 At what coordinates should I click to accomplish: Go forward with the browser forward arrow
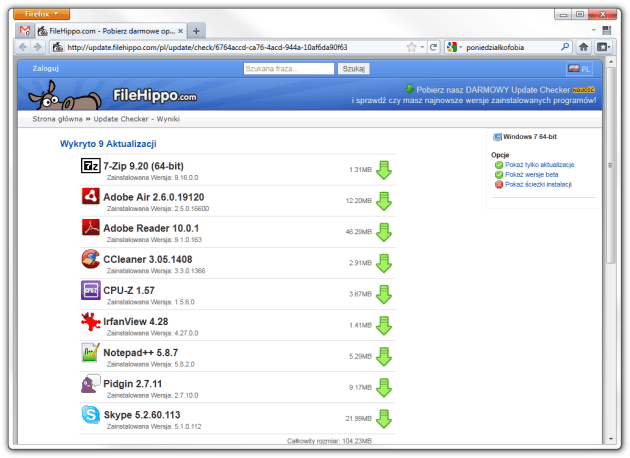pos(38,47)
